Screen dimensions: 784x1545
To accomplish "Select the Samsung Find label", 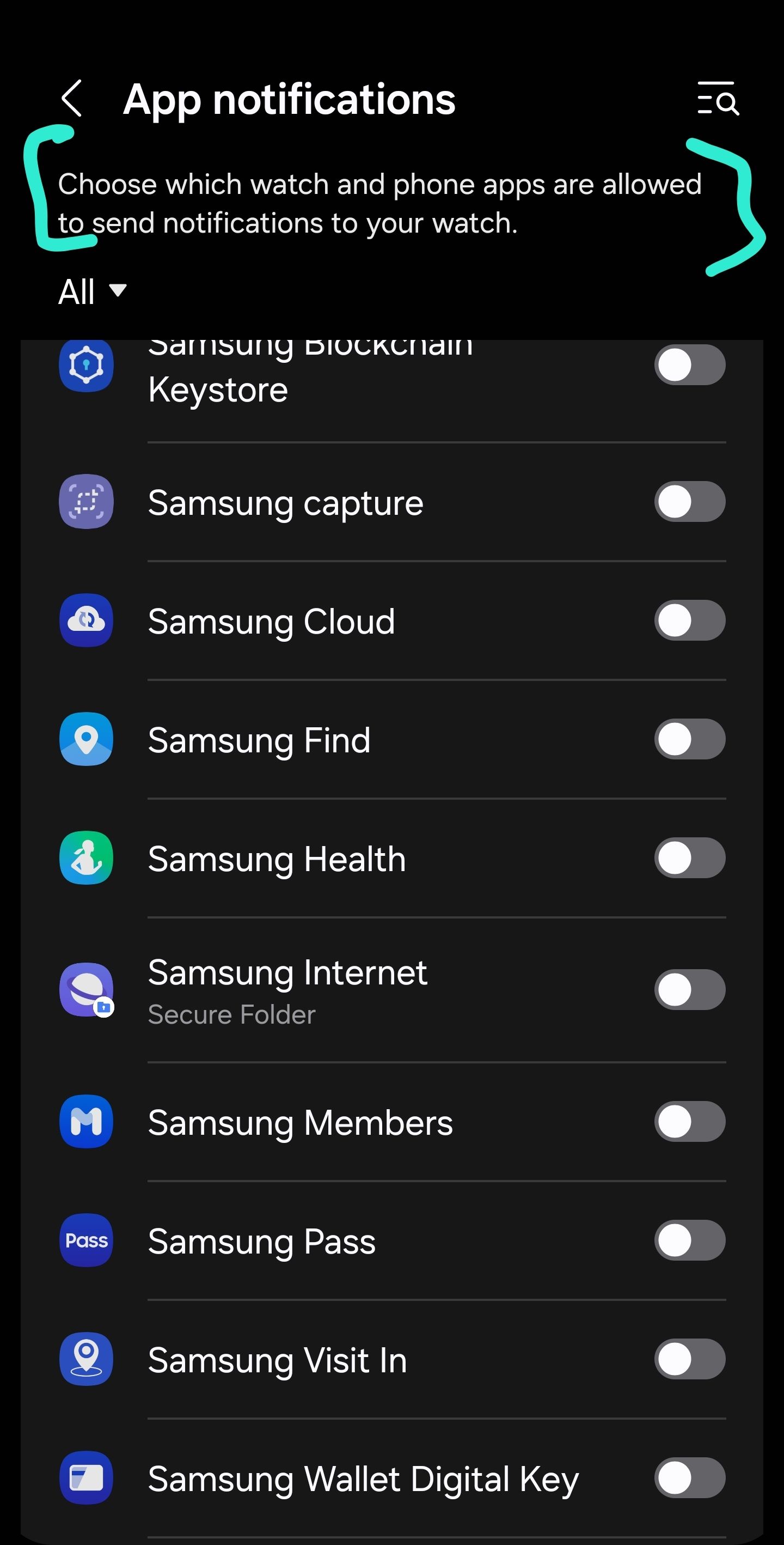I will pos(259,740).
